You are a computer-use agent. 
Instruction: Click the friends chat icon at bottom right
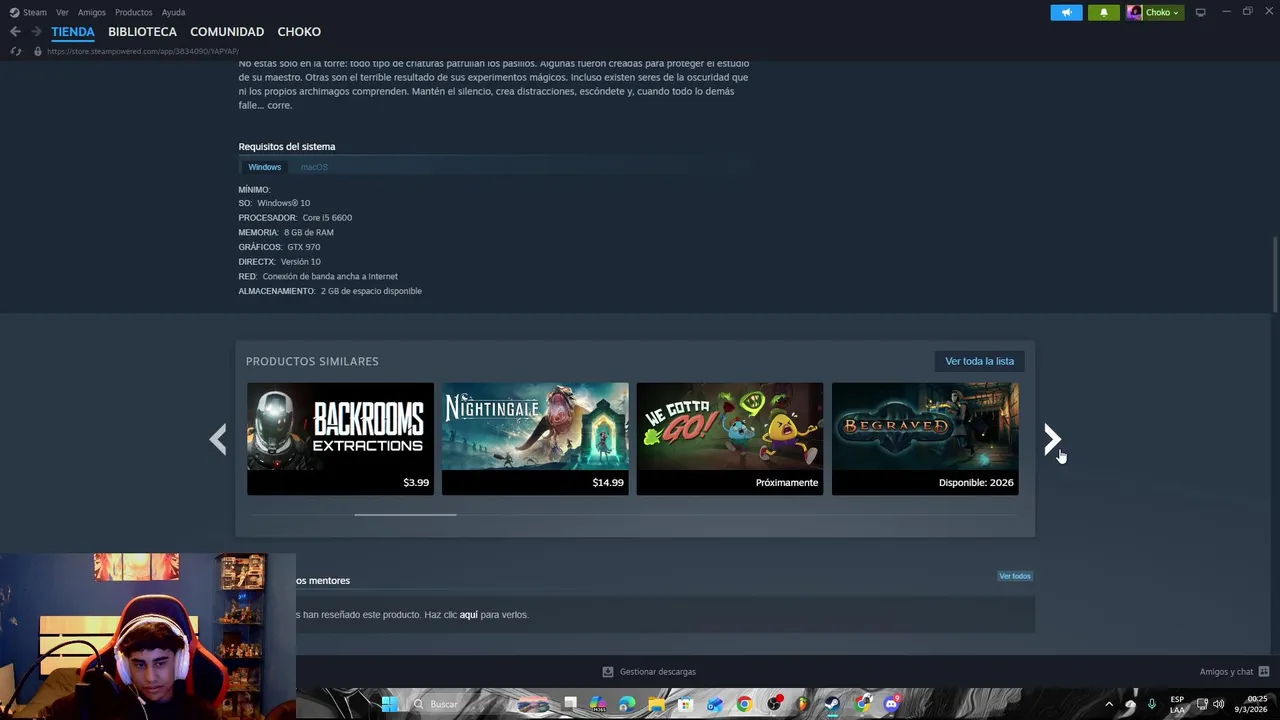click(x=1264, y=672)
